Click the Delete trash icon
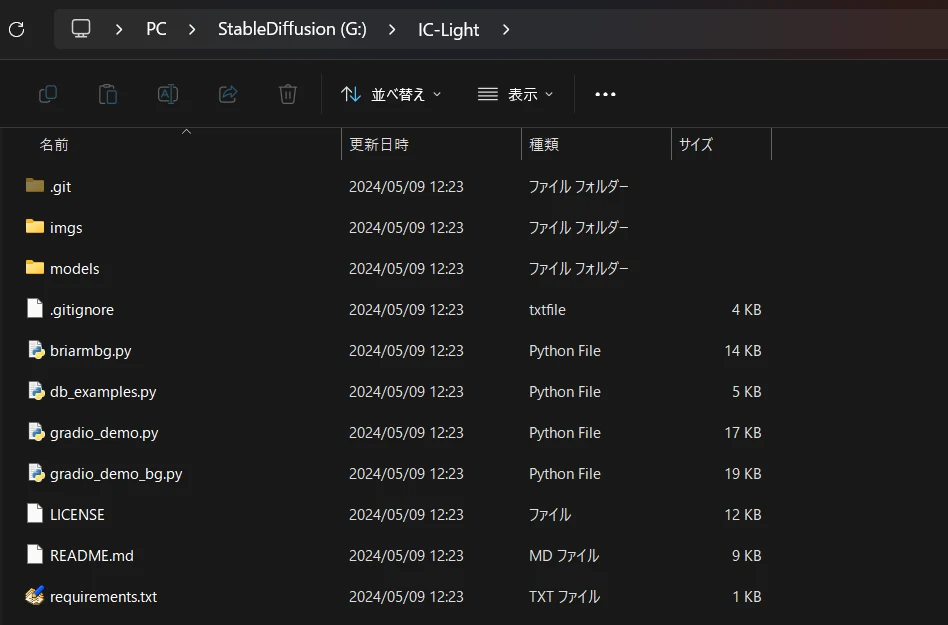This screenshot has width=948, height=625. [288, 94]
